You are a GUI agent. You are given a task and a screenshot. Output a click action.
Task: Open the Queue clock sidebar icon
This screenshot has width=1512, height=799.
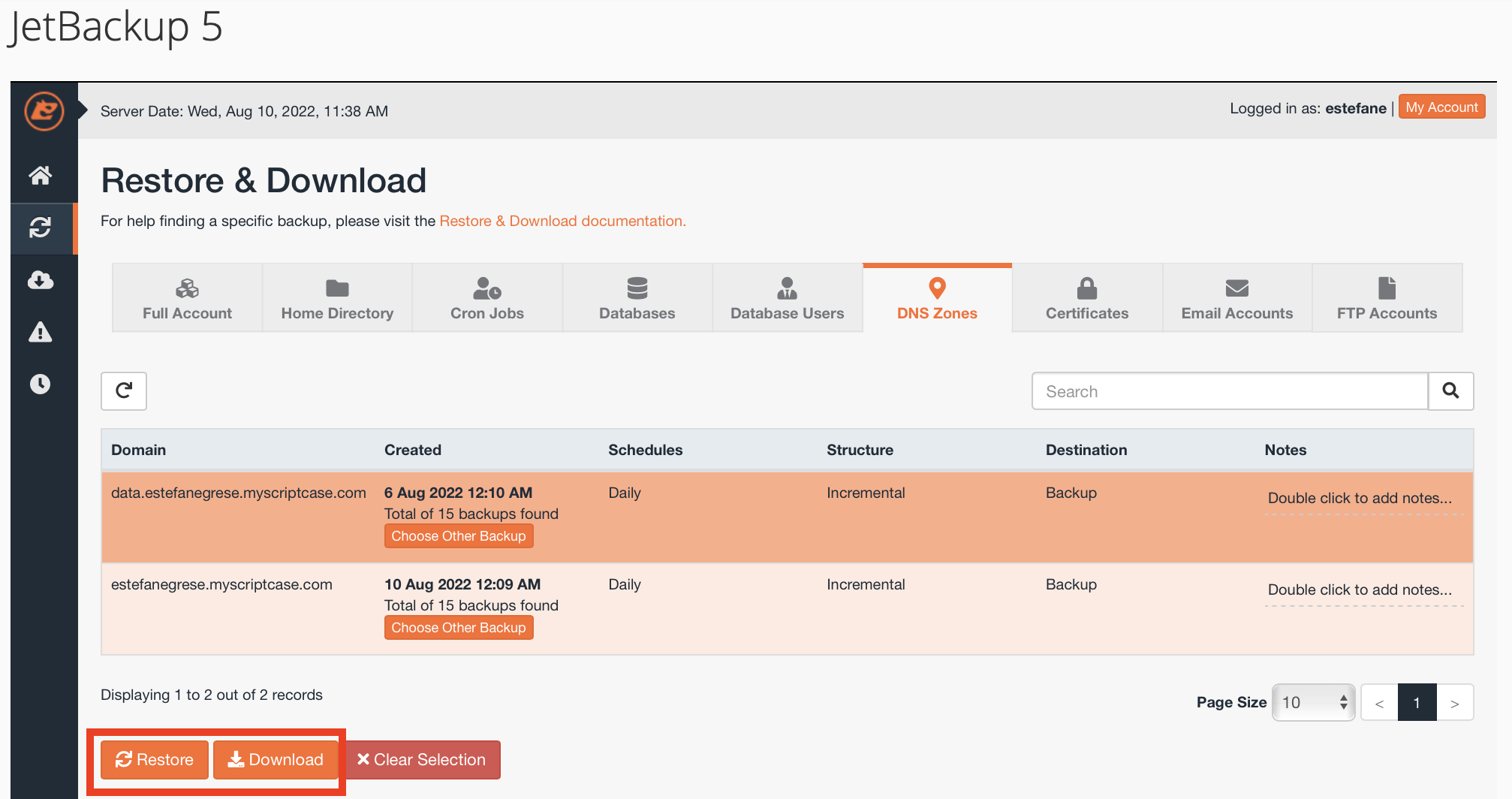[x=41, y=384]
